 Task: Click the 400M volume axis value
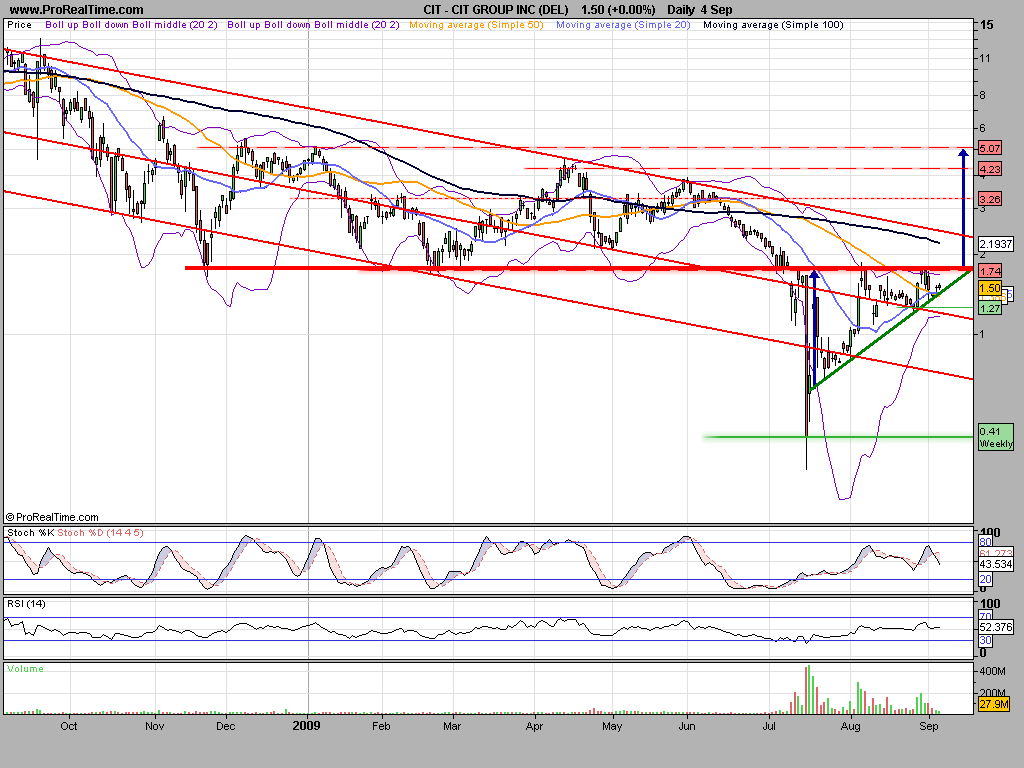(993, 671)
